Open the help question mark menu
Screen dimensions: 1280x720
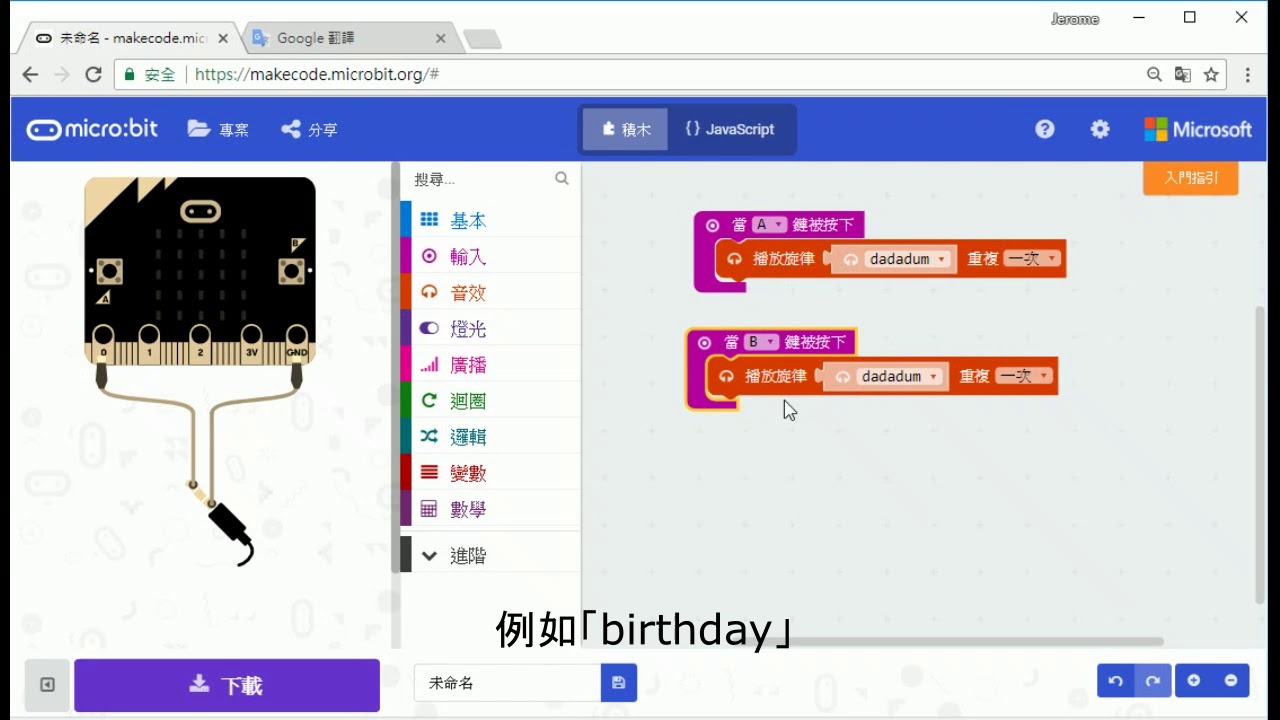click(1045, 129)
